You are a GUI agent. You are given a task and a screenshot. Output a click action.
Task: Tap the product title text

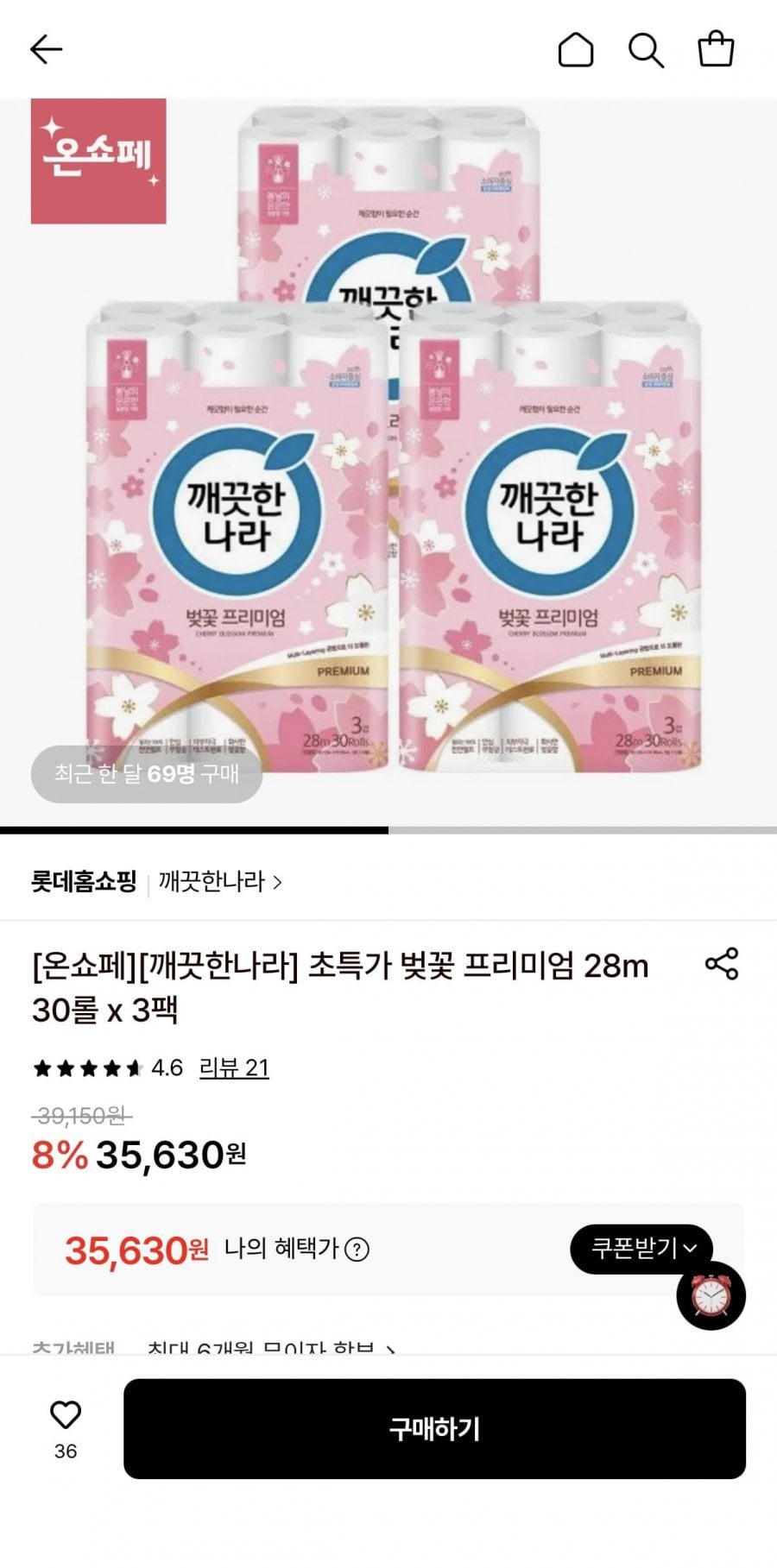(340, 987)
